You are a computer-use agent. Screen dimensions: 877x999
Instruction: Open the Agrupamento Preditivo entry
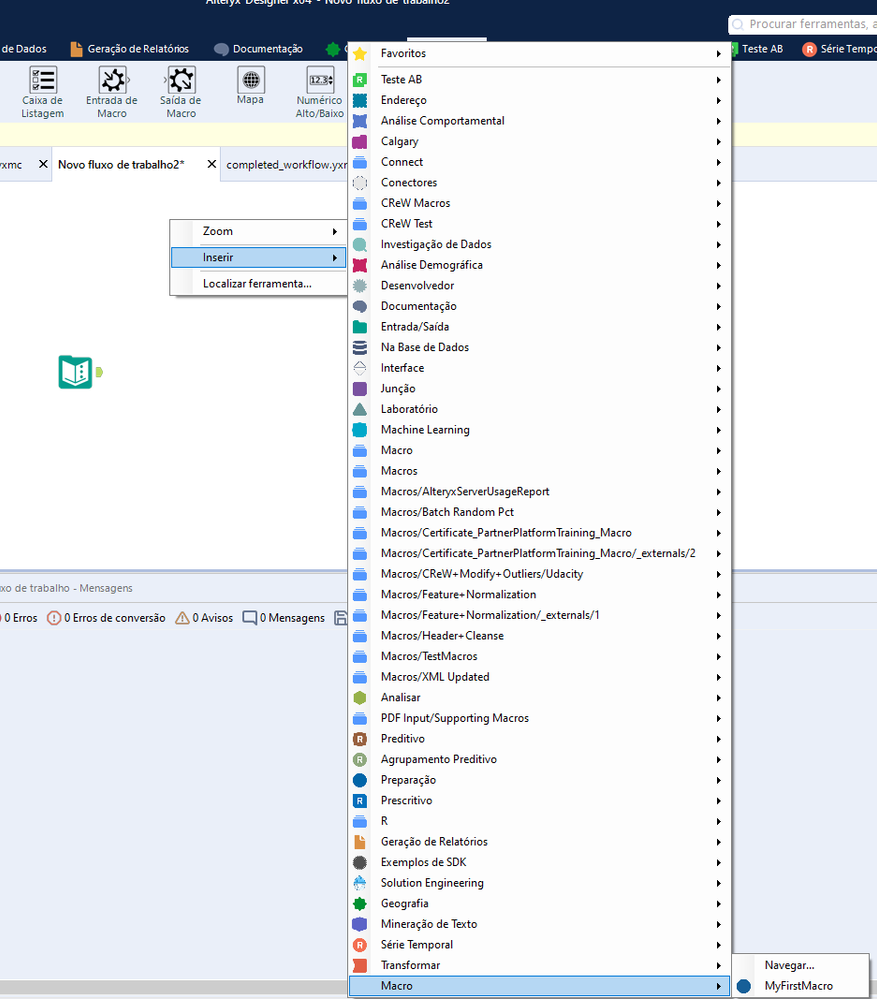pos(539,759)
